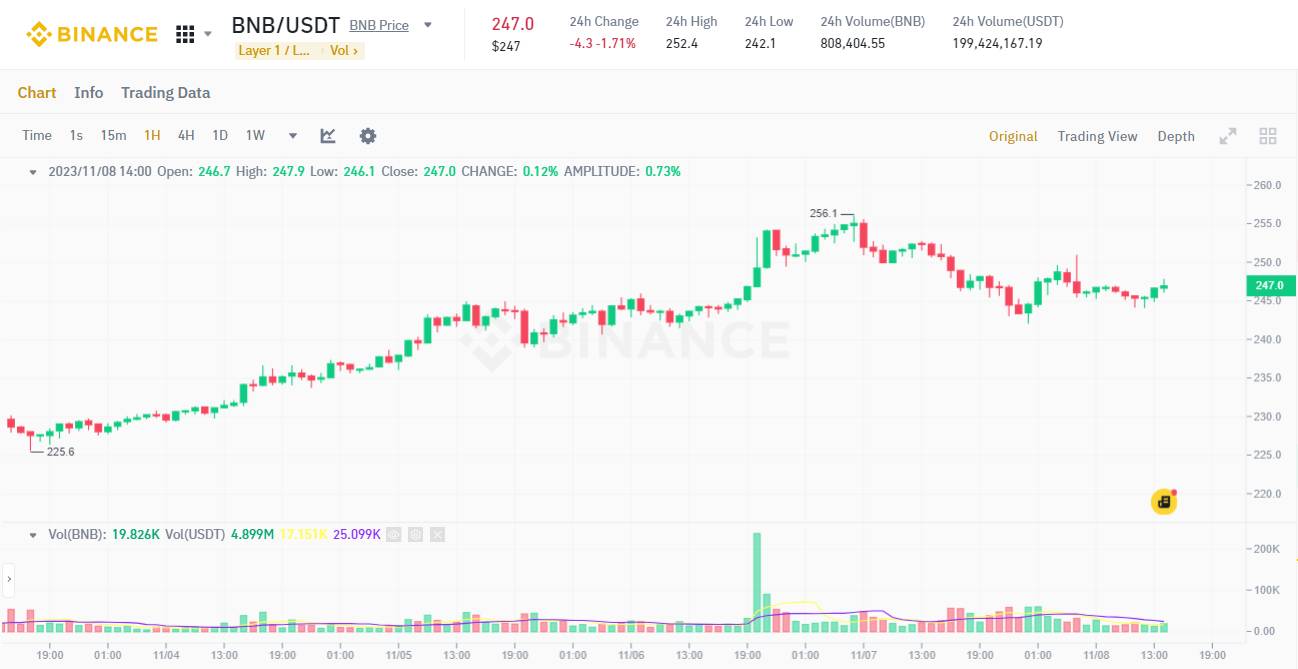Image resolution: width=1298 pixels, height=669 pixels.
Task: Show the Depth chart
Action: coord(1176,136)
